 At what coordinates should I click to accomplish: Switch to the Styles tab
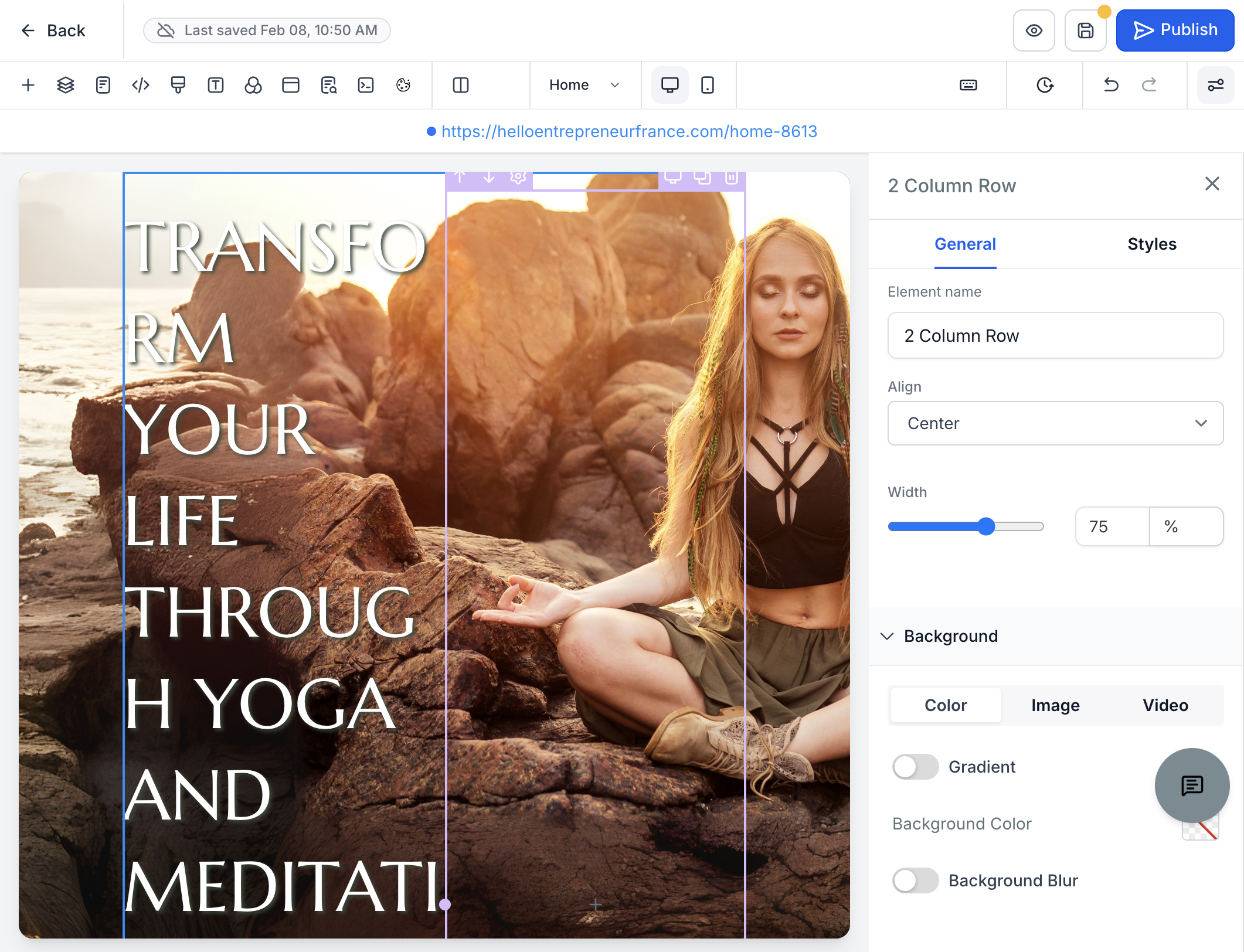(x=1152, y=244)
